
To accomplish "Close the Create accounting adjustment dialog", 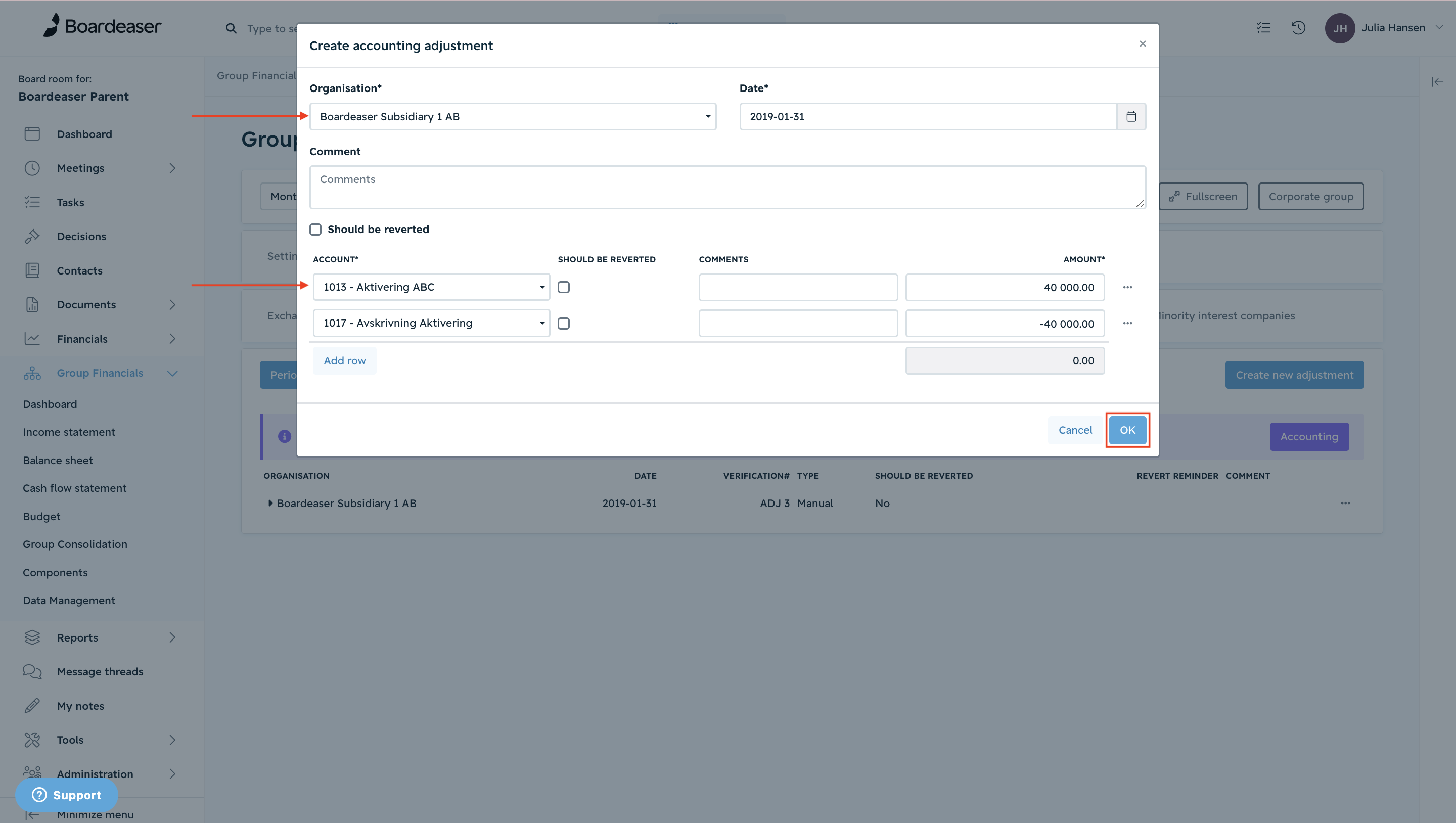I will click(x=1143, y=44).
